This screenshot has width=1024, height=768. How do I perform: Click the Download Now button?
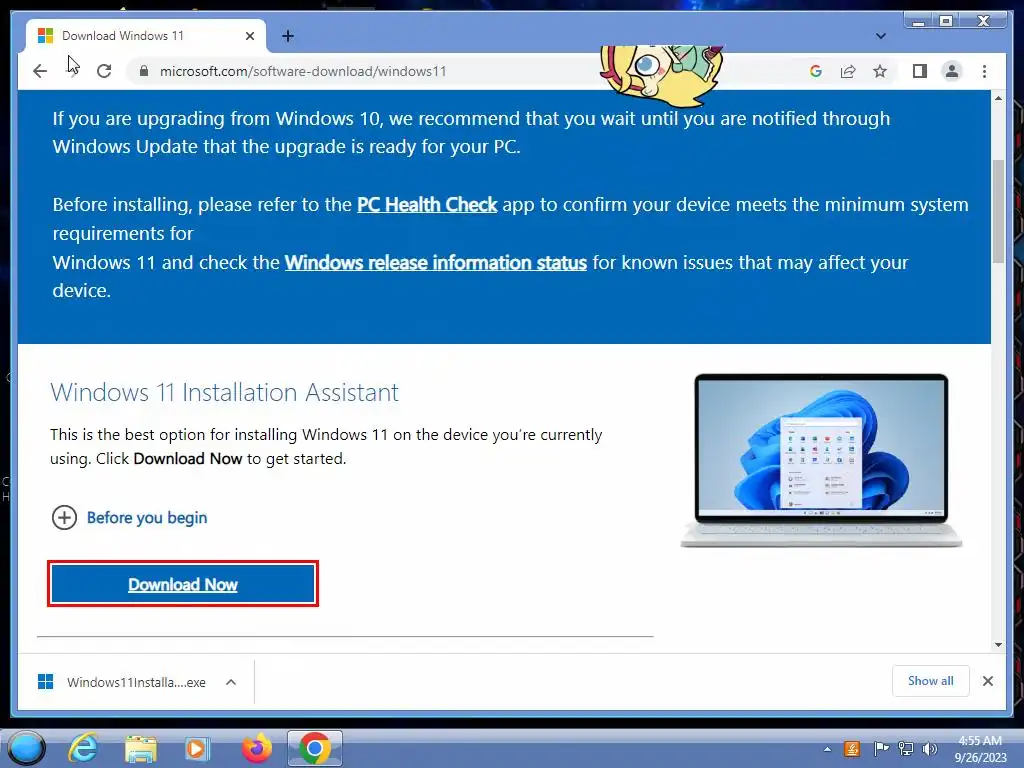click(183, 584)
